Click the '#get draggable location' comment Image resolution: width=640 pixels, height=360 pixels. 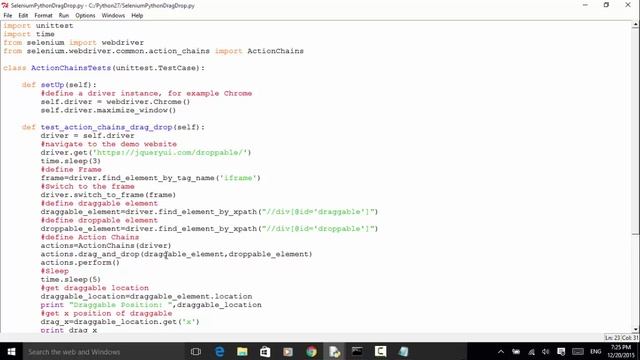pyautogui.click(x=95, y=288)
